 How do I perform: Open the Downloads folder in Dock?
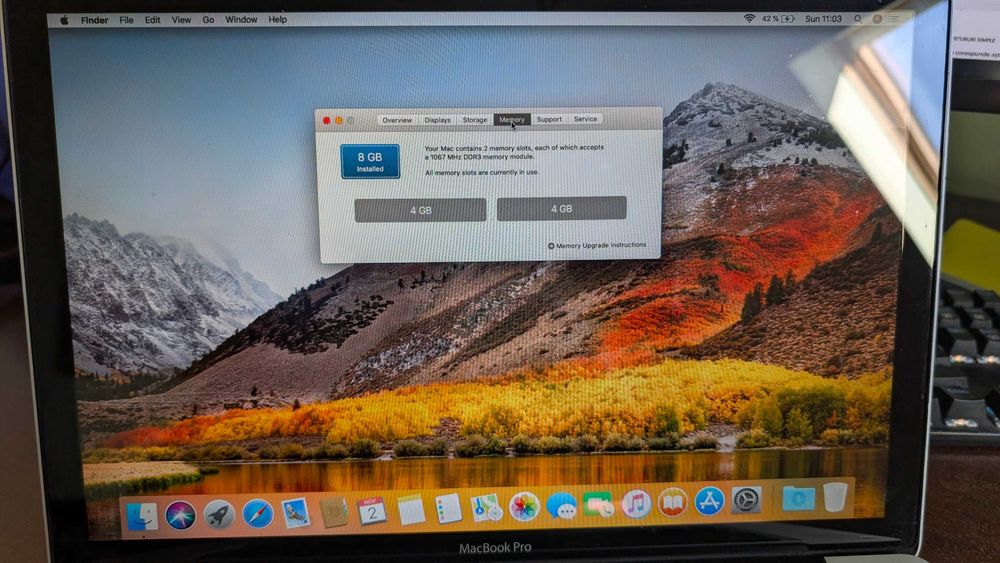coord(798,498)
